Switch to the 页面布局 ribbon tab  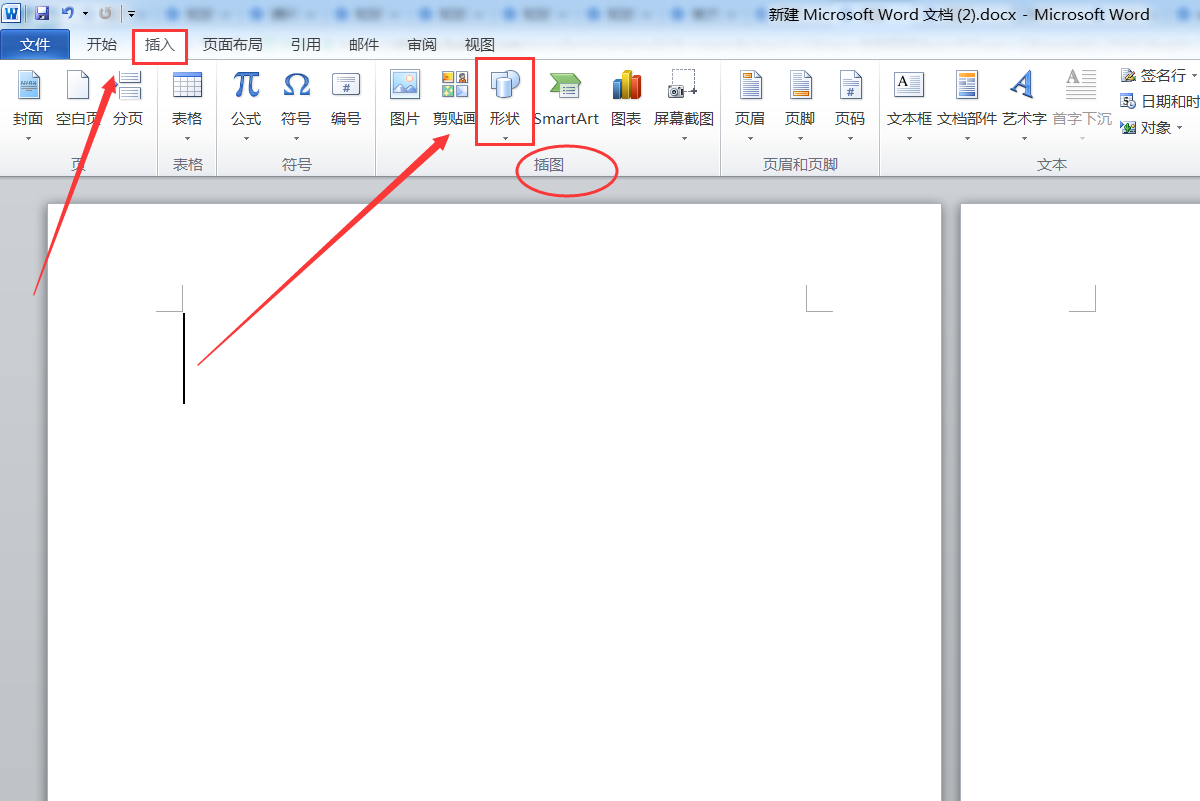(x=233, y=44)
